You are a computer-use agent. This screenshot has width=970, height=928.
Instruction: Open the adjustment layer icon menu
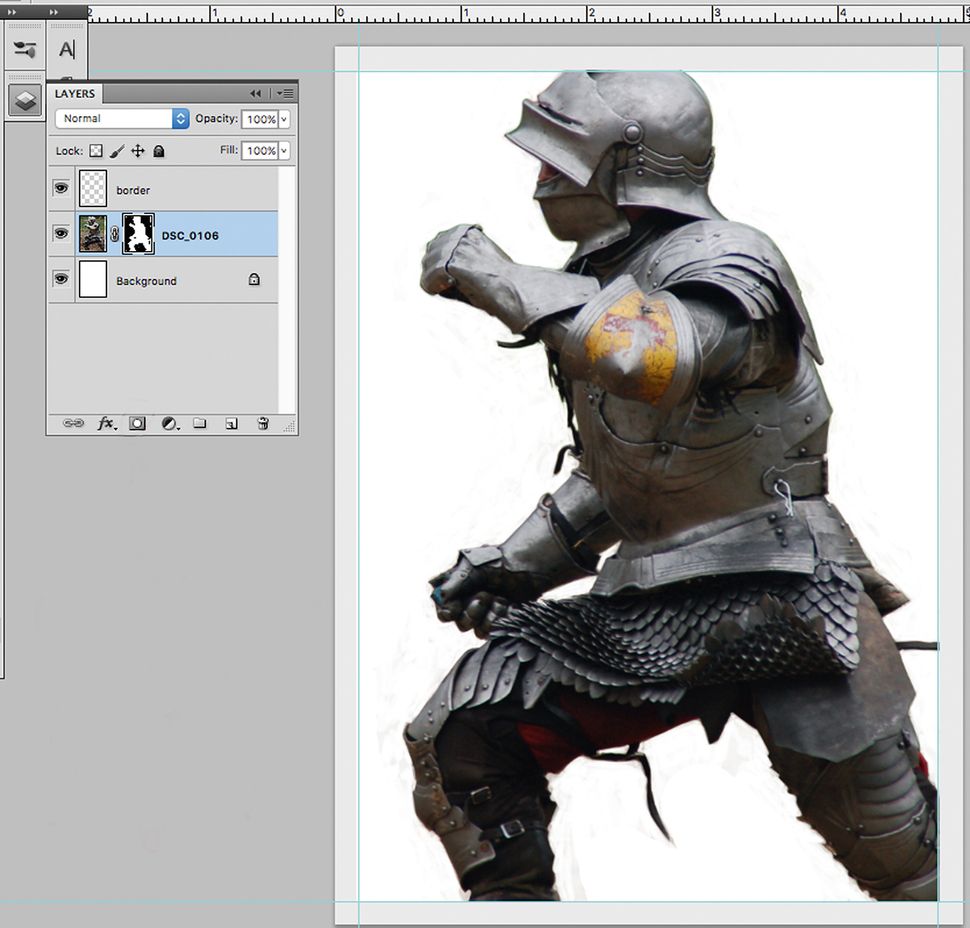(x=167, y=423)
